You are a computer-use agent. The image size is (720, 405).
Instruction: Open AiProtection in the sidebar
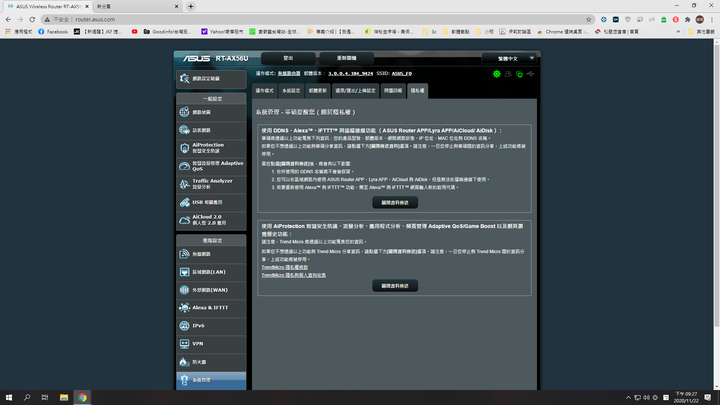click(x=211, y=148)
